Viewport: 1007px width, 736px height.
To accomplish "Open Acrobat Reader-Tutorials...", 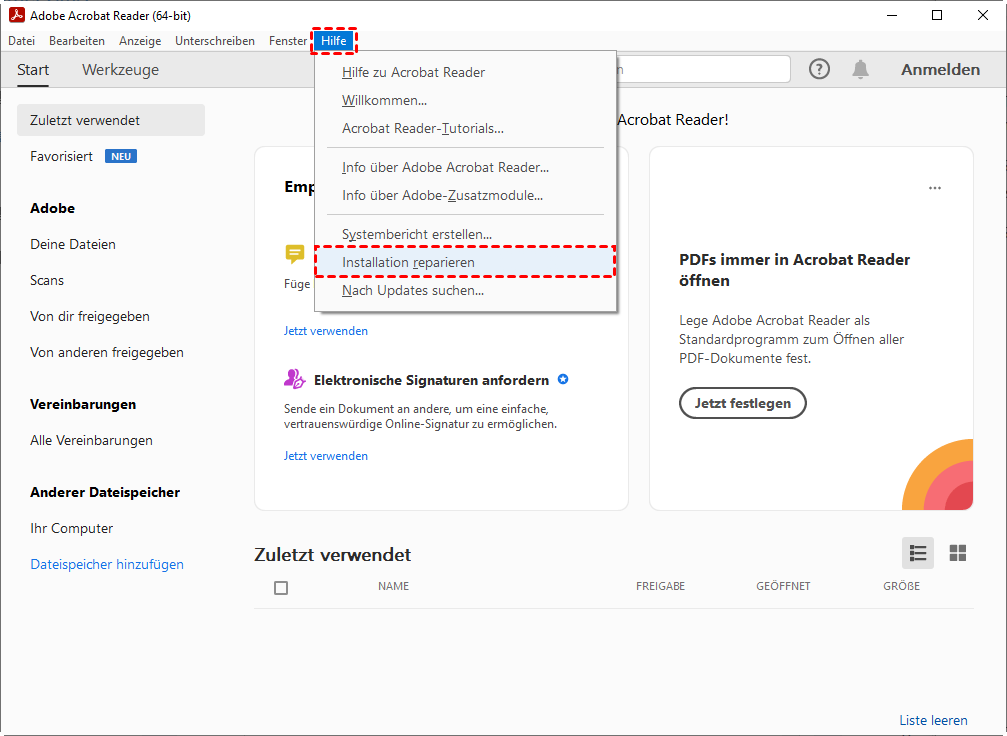I will pyautogui.click(x=465, y=128).
